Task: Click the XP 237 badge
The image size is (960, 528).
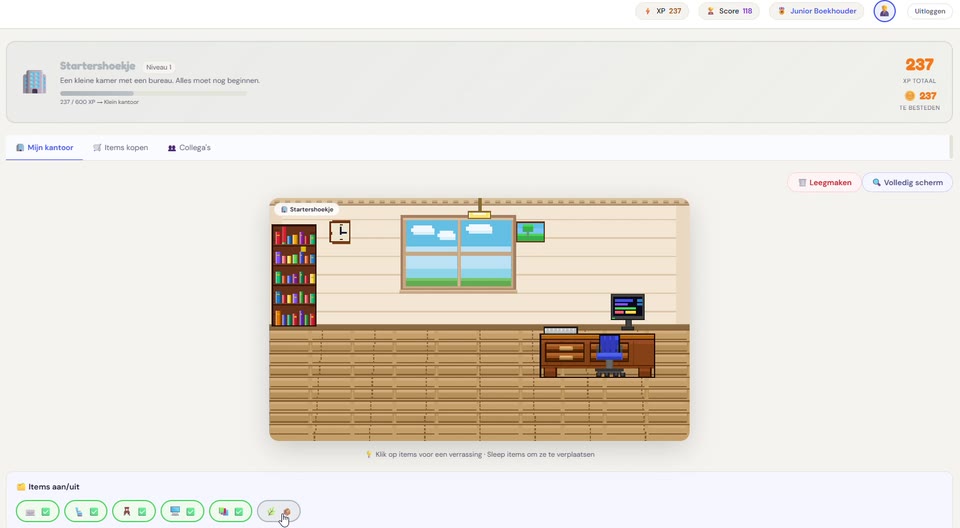Action: click(x=662, y=11)
